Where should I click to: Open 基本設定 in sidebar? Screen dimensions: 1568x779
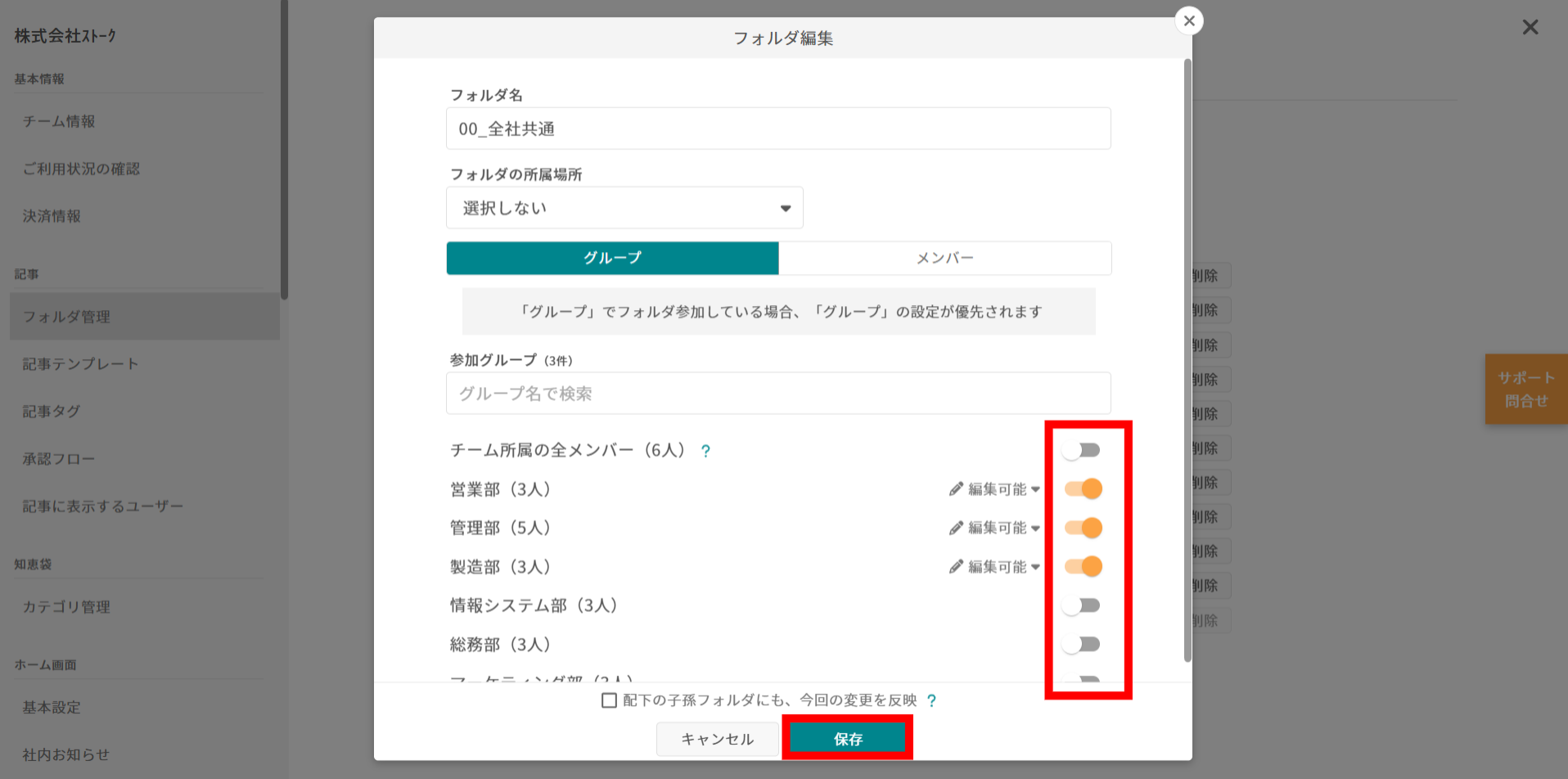click(52, 708)
